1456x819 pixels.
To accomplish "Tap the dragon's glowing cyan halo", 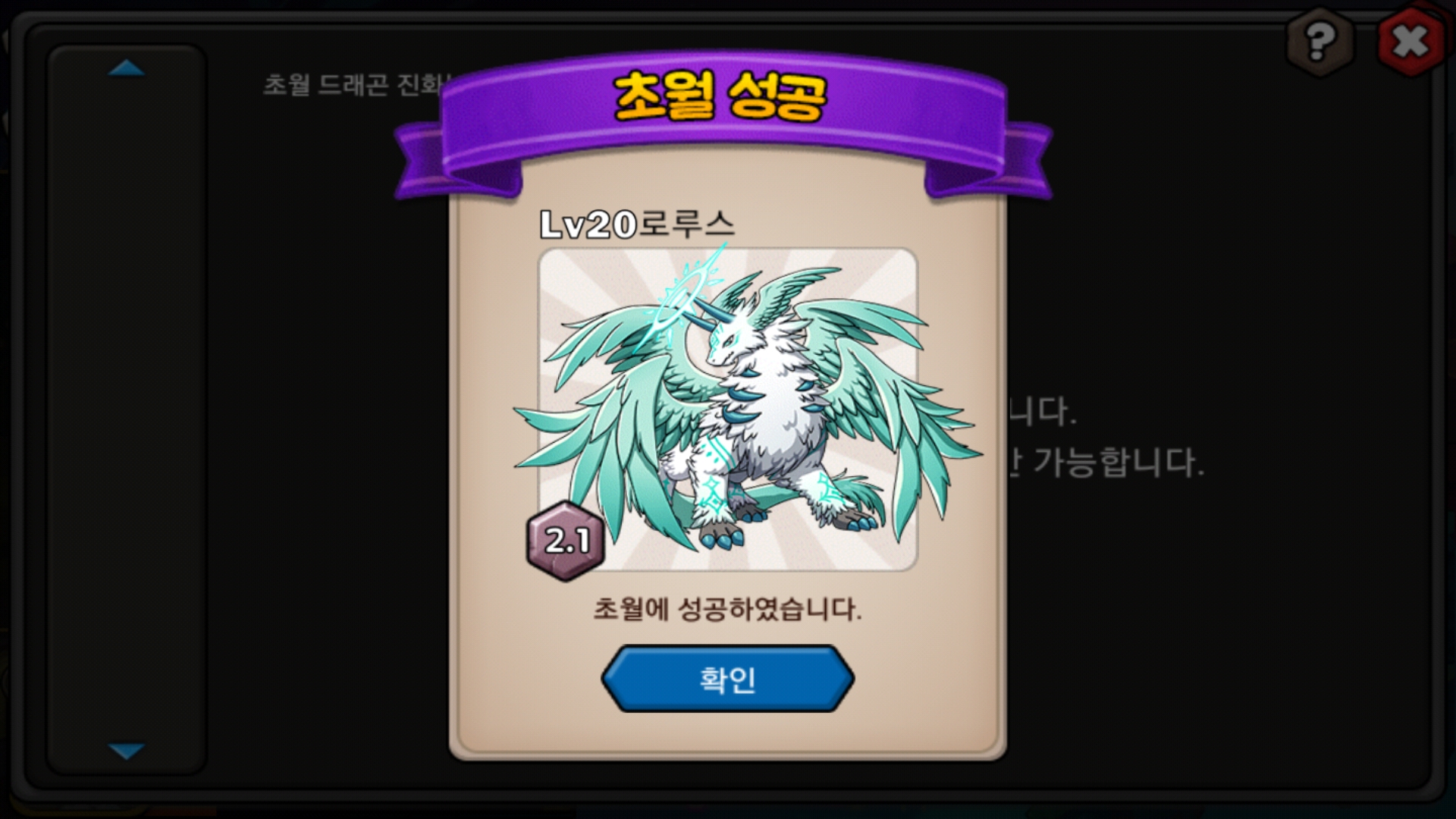I will click(x=679, y=300).
